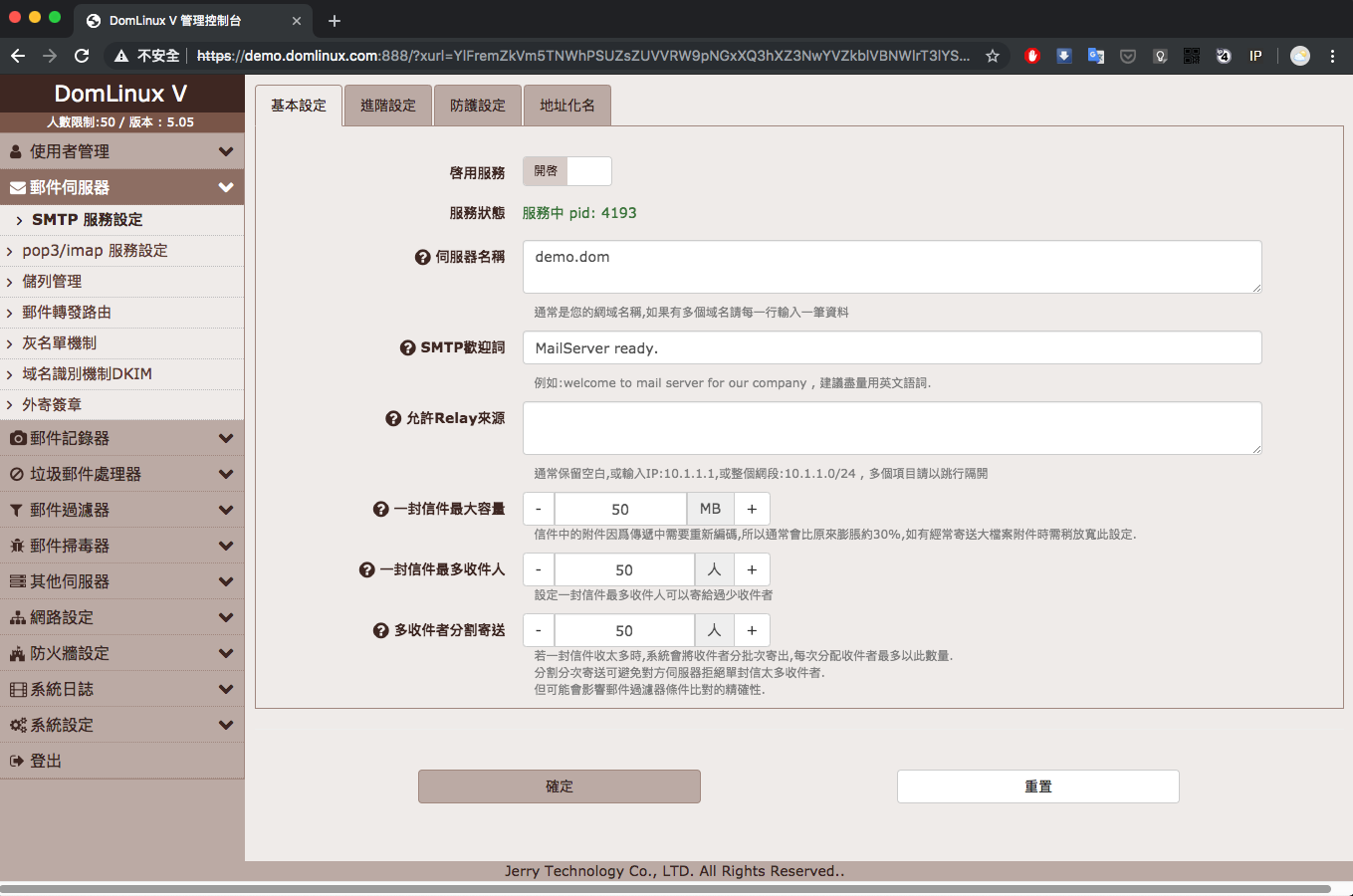1353x896 pixels.
Task: Increase 一封信件最大容量 with plus
Action: [x=752, y=509]
